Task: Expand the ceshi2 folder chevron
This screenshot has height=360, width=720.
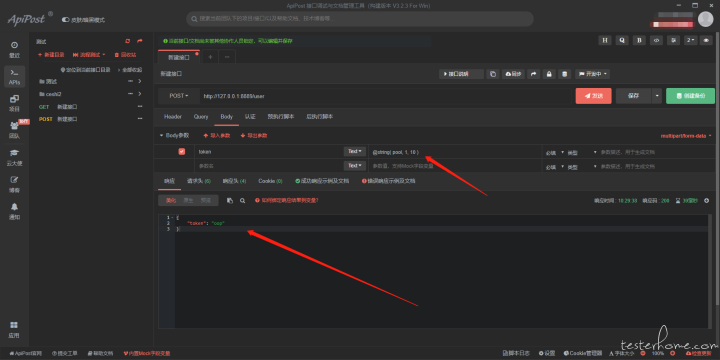Action: point(139,94)
